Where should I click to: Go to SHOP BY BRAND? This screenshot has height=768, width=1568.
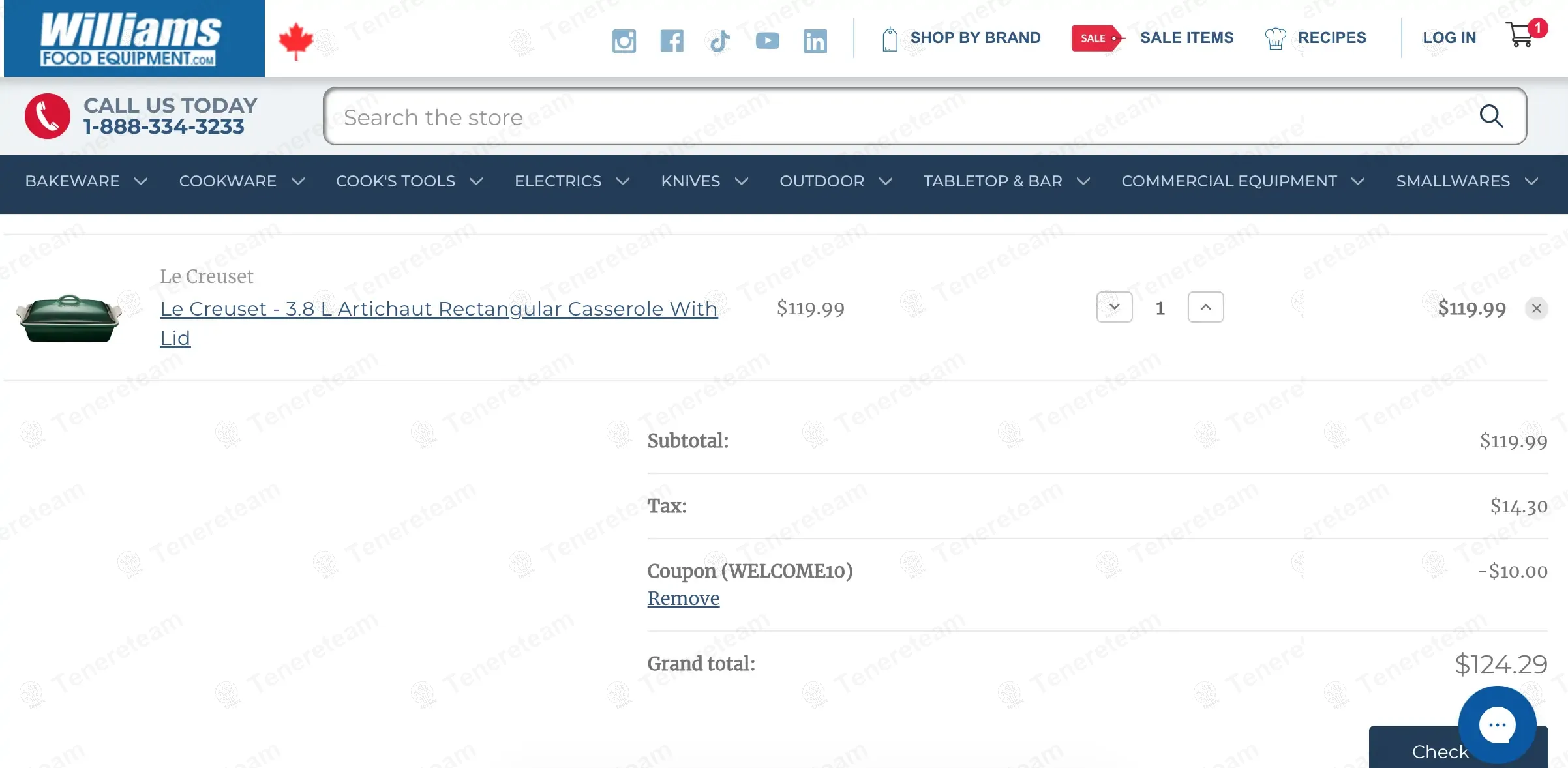pyautogui.click(x=975, y=38)
